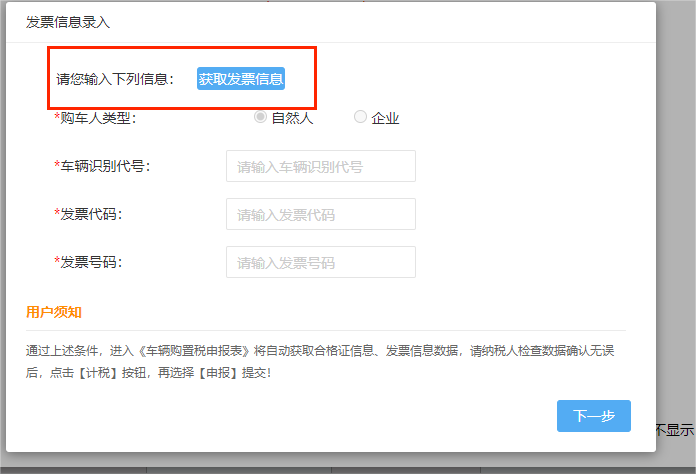Viewport: 696px width, 474px height.
Task: Click the 购车人类型 label
Action: (95, 118)
